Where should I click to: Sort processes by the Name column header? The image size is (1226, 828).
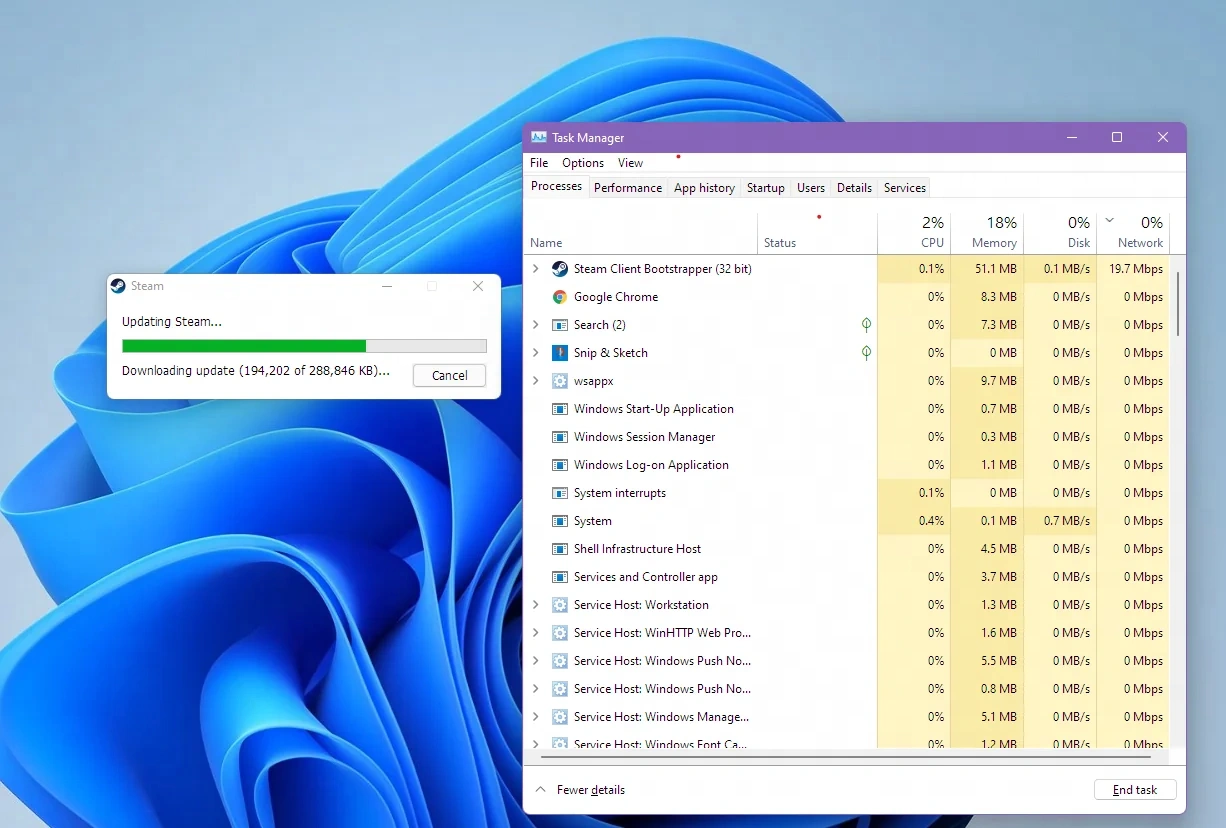click(640, 234)
